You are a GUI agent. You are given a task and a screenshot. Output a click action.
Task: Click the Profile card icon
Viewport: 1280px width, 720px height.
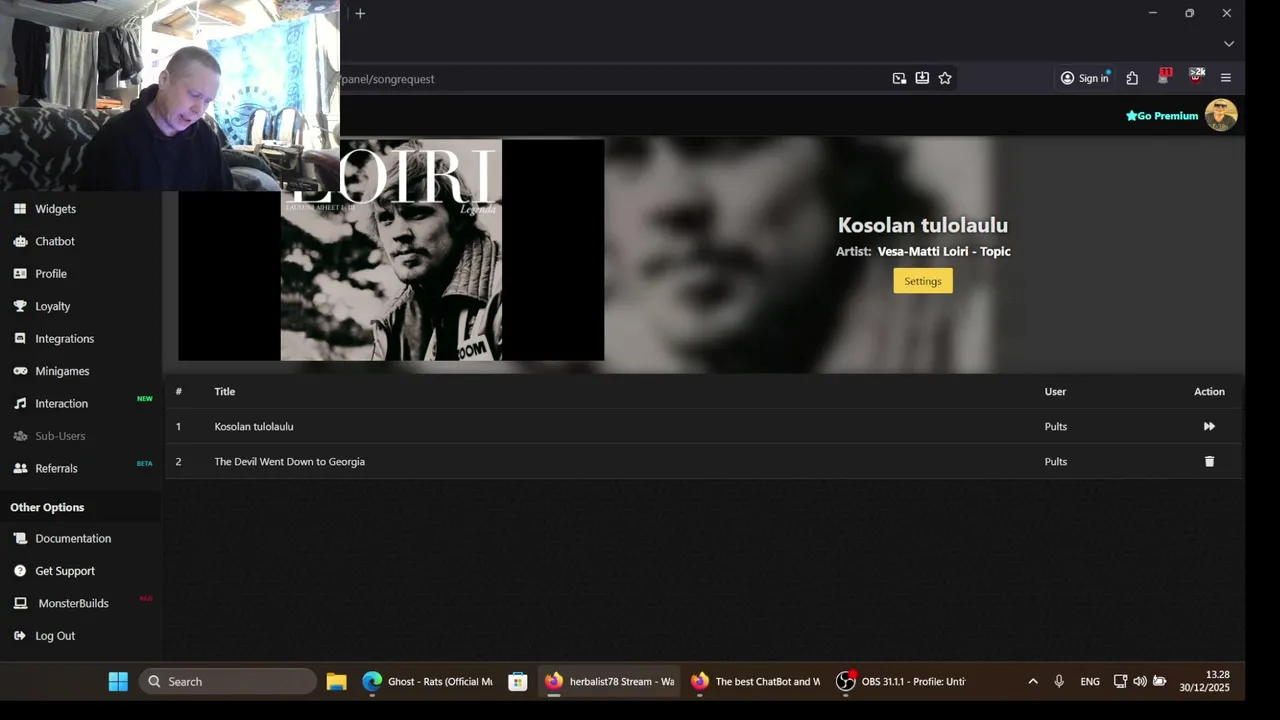point(20,274)
